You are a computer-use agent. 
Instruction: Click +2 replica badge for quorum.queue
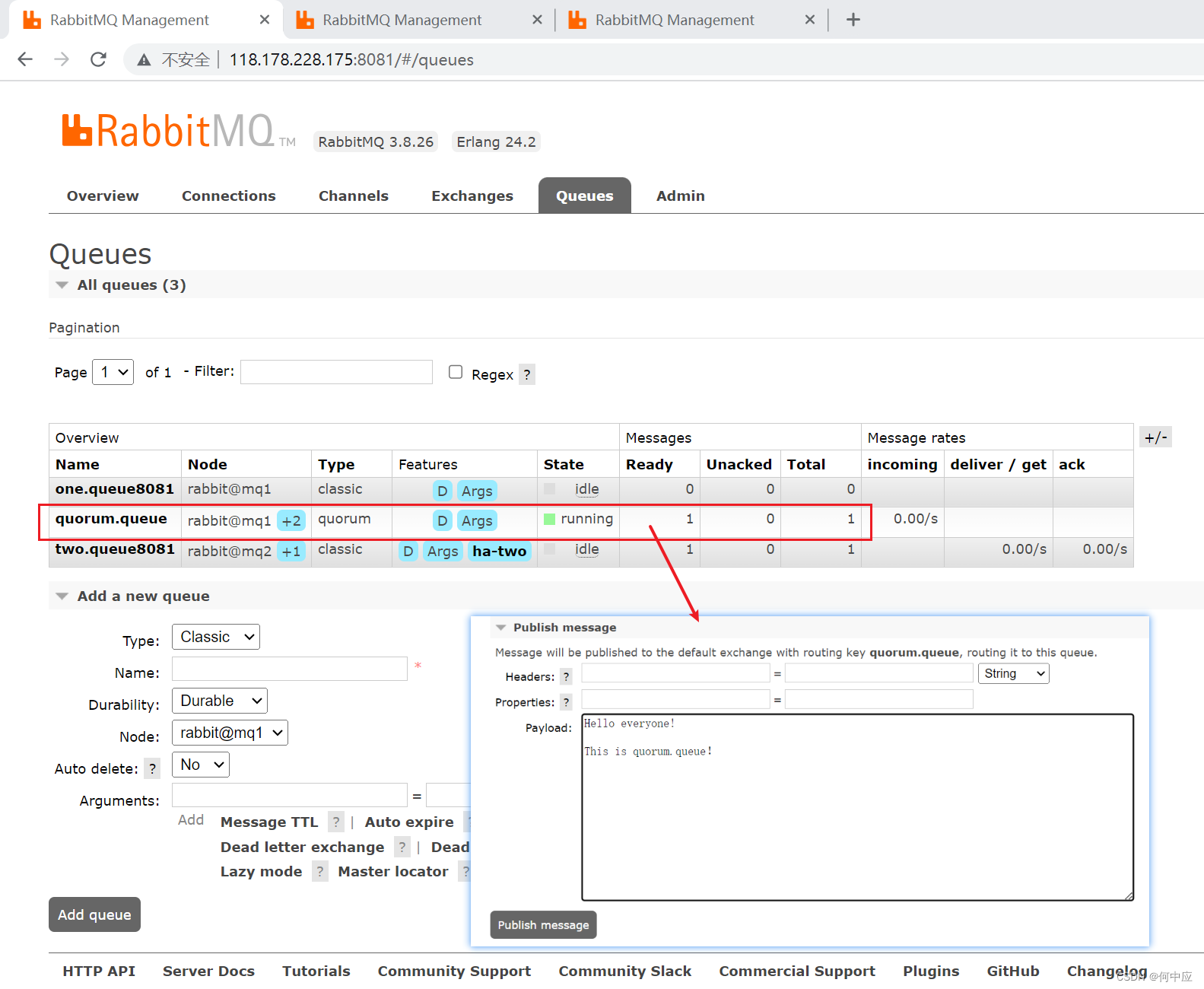point(291,521)
